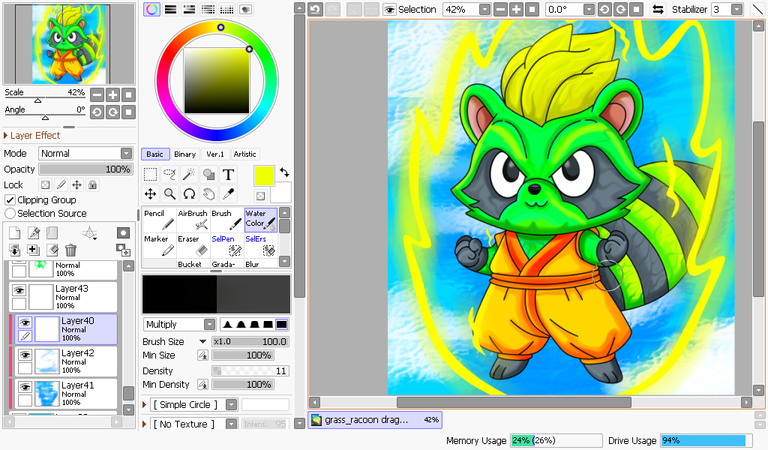The width and height of the screenshot is (768, 450).
Task: Toggle Lock preserve opacity
Action: (45, 185)
